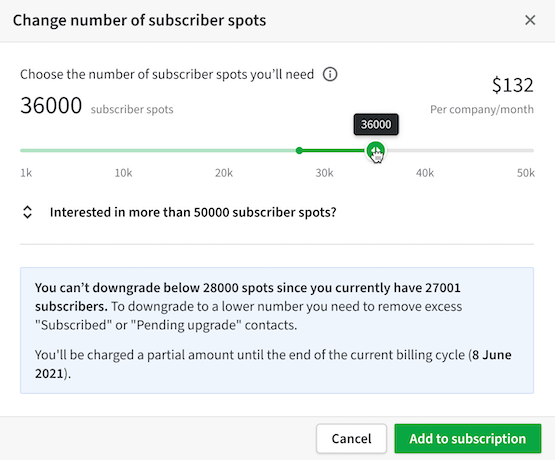Click the 50k slider label
This screenshot has width=555, height=460.
pyautogui.click(x=526, y=173)
